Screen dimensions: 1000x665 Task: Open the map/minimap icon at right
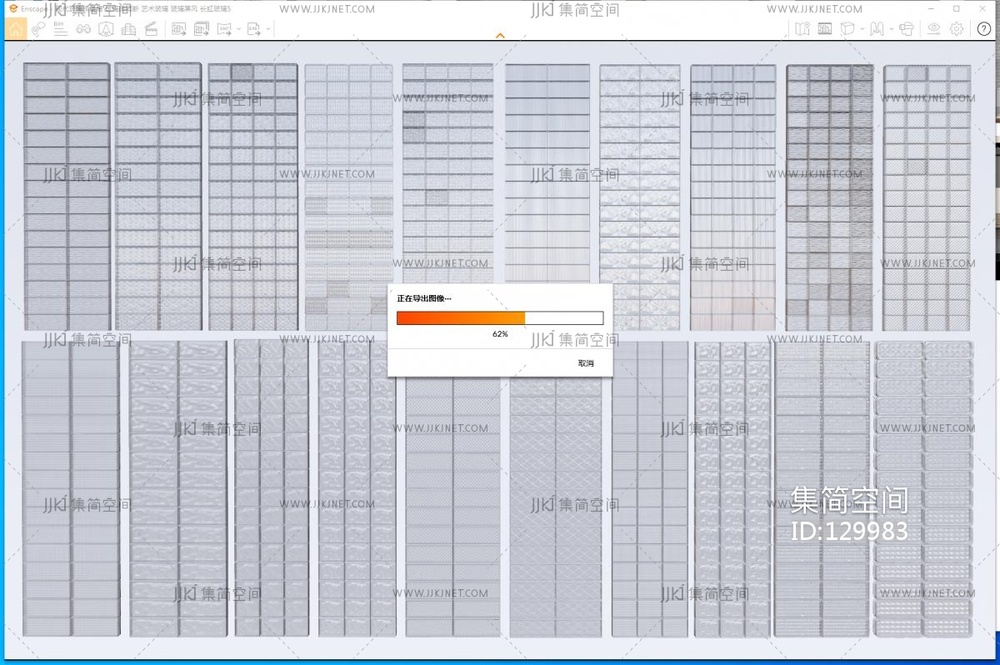pyautogui.click(x=803, y=29)
